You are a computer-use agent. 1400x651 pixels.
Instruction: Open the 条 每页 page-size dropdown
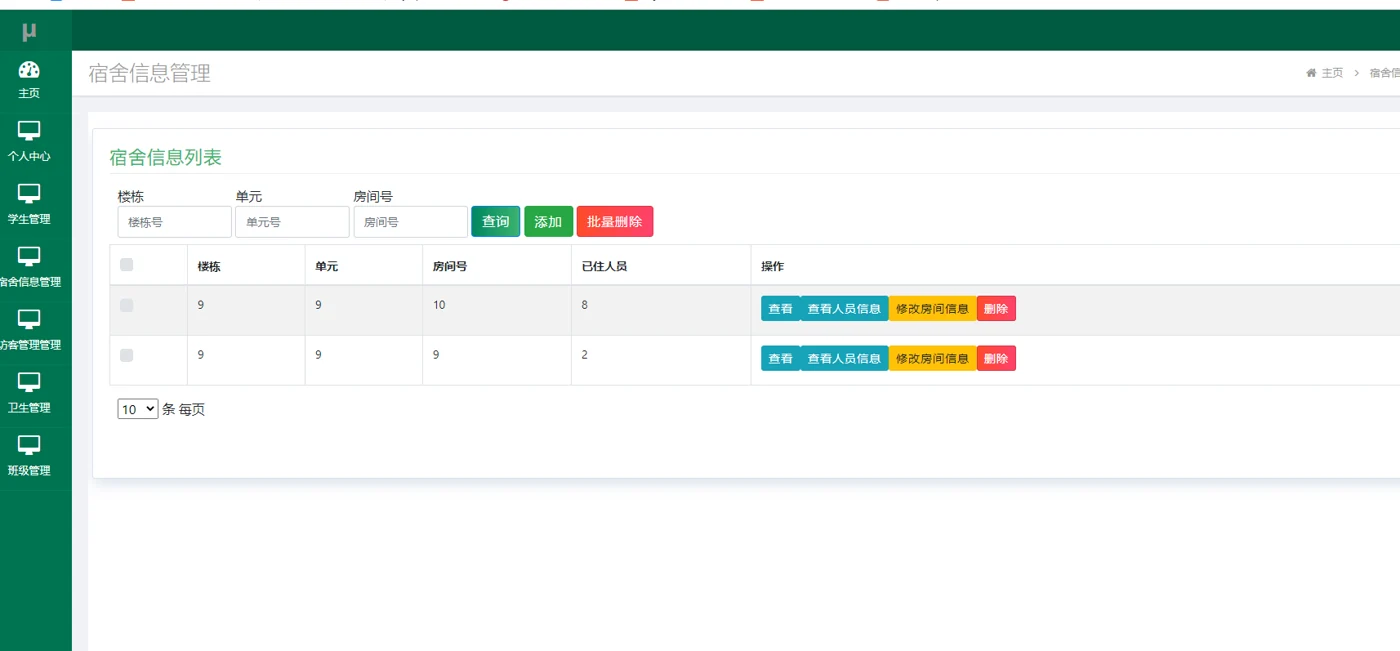click(138, 409)
